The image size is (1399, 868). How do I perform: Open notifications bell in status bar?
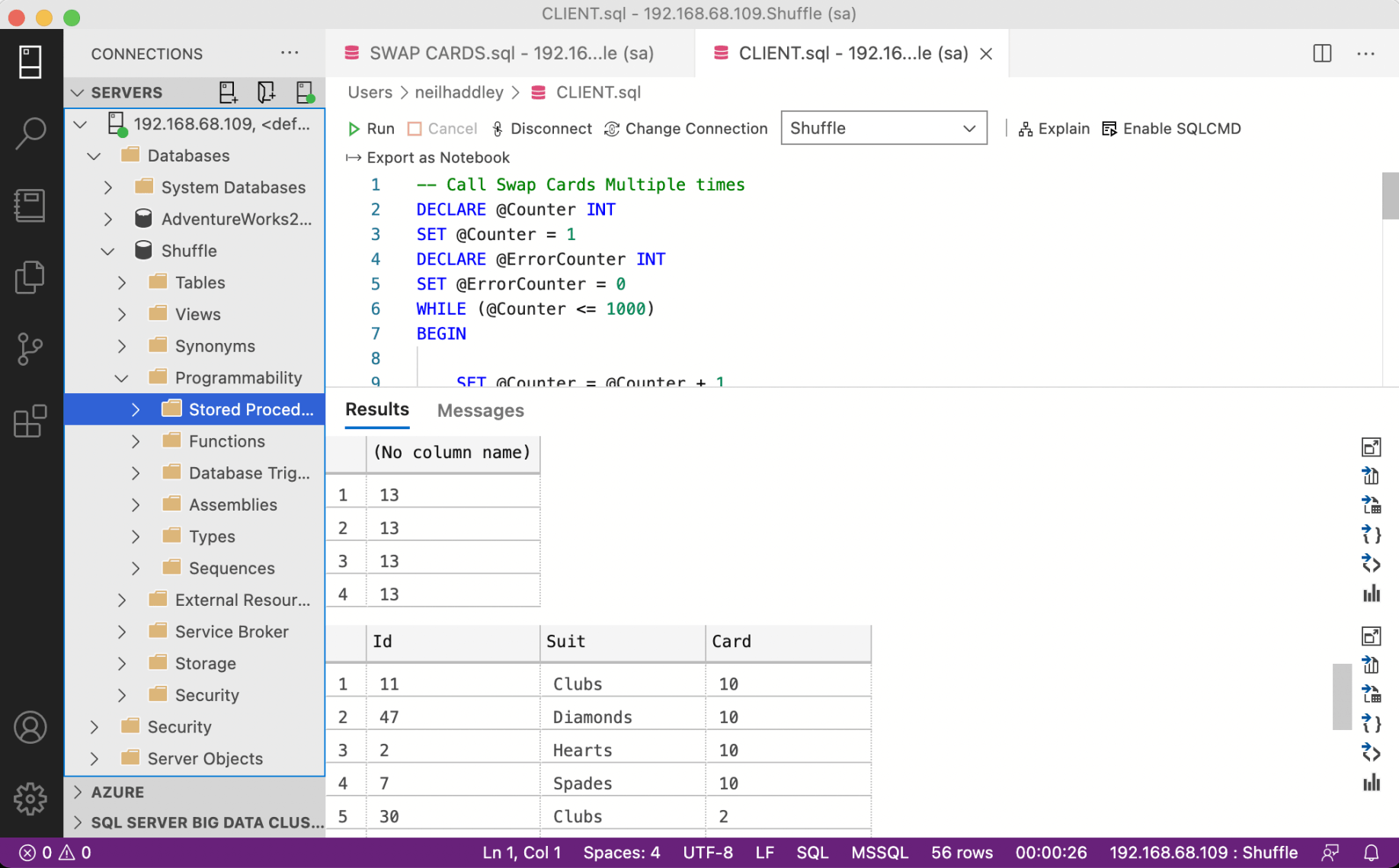(1371, 852)
